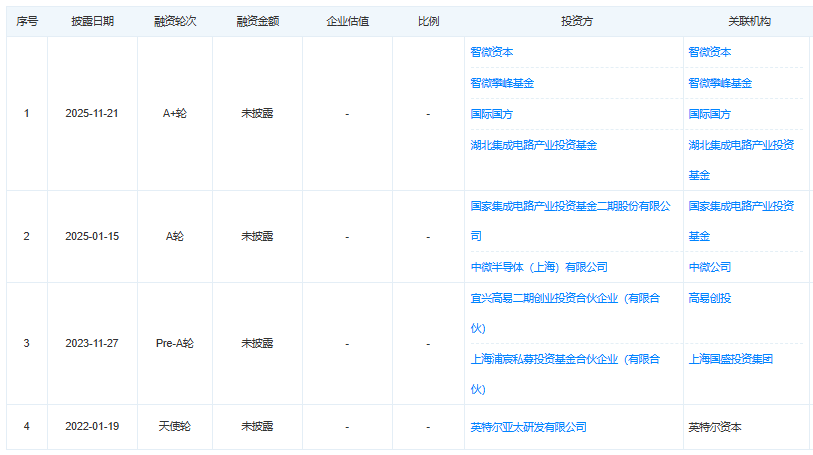The image size is (813, 455).
Task: Select row number 1 cell
Action: (26, 113)
